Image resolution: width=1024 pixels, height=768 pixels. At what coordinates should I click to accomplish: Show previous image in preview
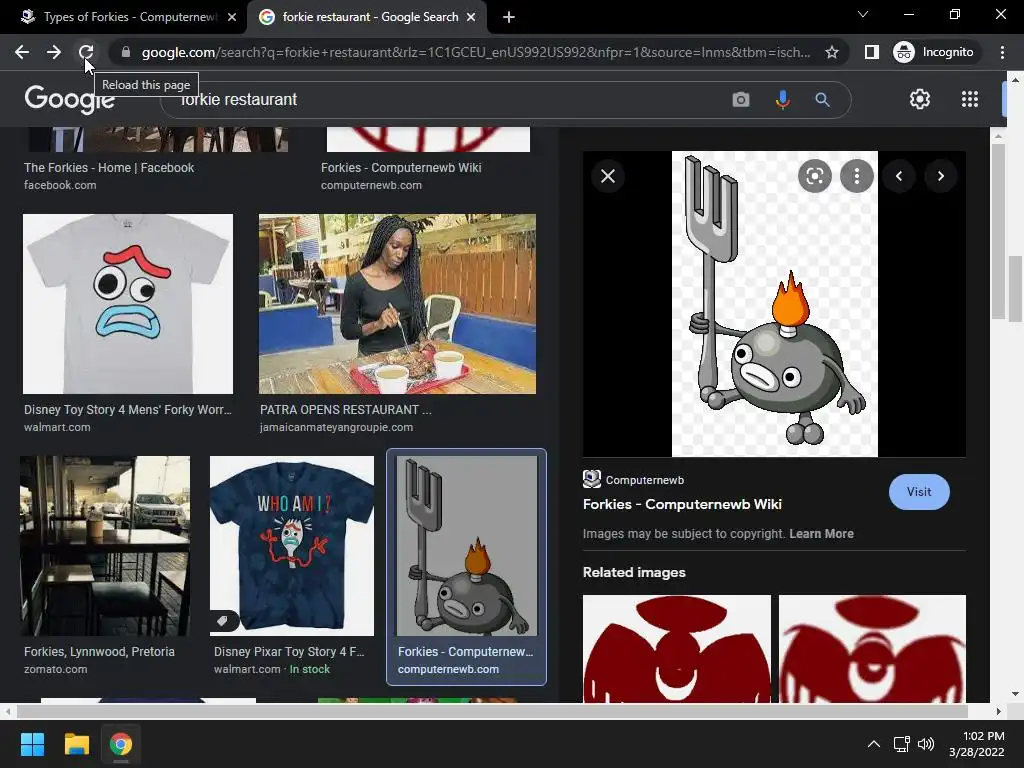[899, 176]
